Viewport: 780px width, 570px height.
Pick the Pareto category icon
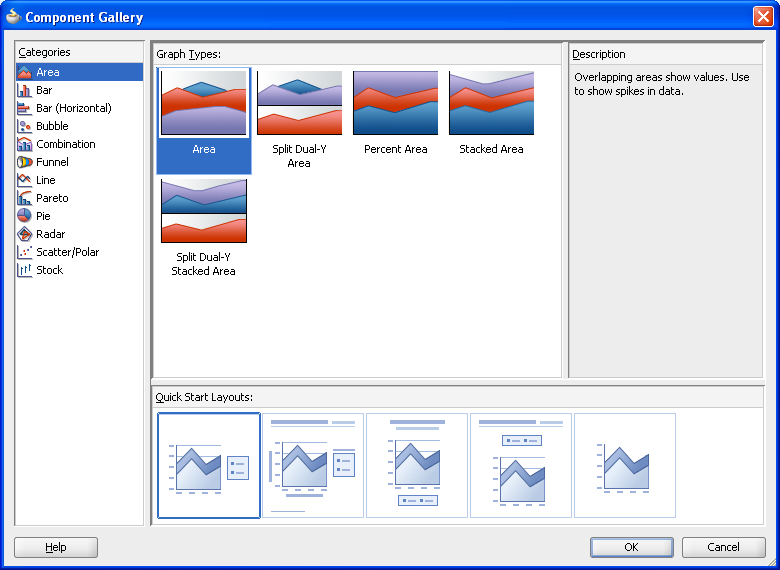[x=24, y=198]
